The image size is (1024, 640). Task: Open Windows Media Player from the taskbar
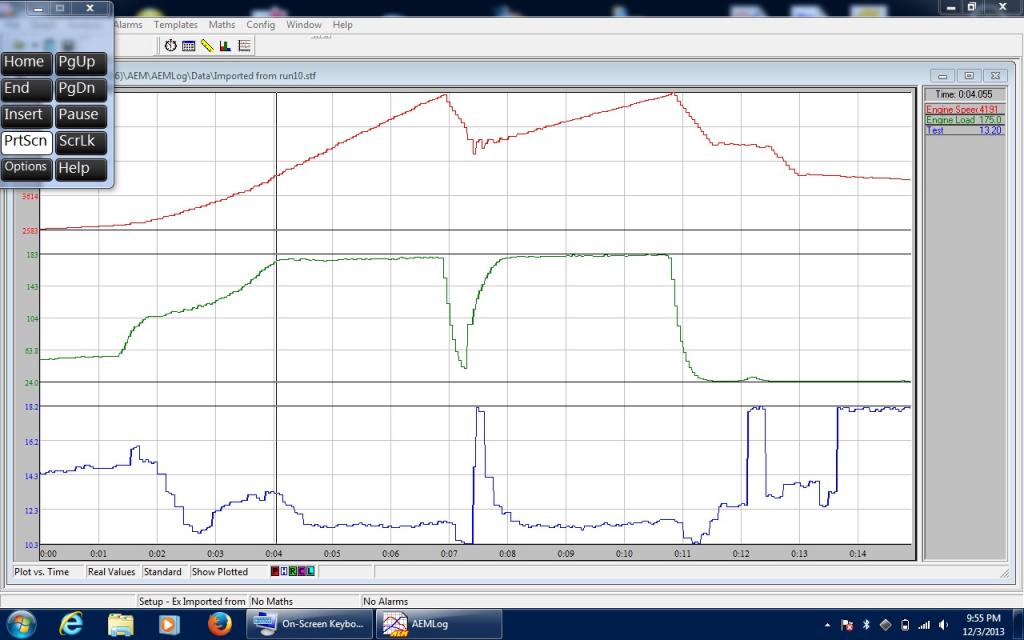tap(170, 624)
